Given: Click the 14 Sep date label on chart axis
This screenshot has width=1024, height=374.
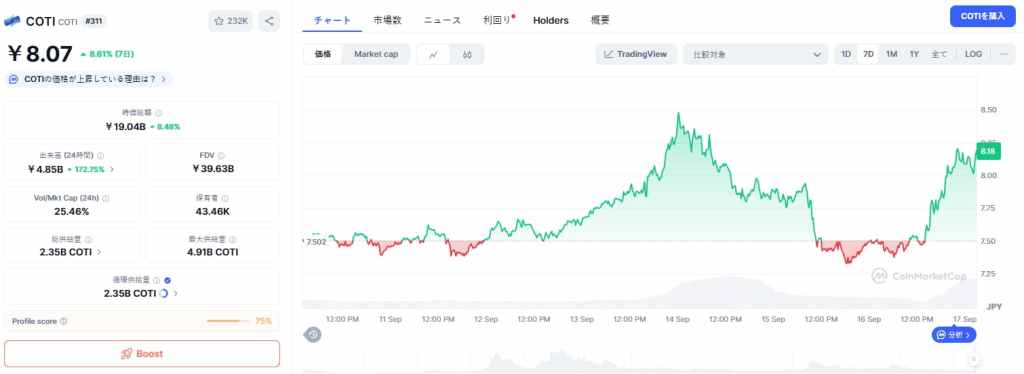Looking at the screenshot, I should coord(677,319).
